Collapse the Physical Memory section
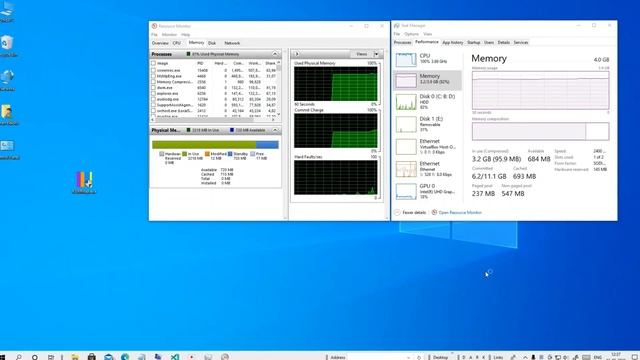This screenshot has height=360, width=640. [x=275, y=130]
